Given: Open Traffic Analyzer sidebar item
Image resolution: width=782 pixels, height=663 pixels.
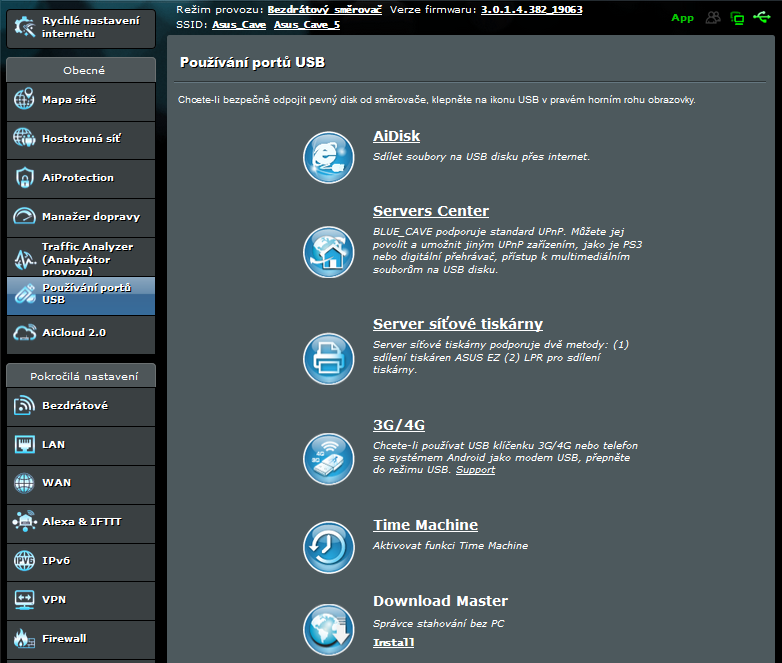Looking at the screenshot, I should point(80,258).
